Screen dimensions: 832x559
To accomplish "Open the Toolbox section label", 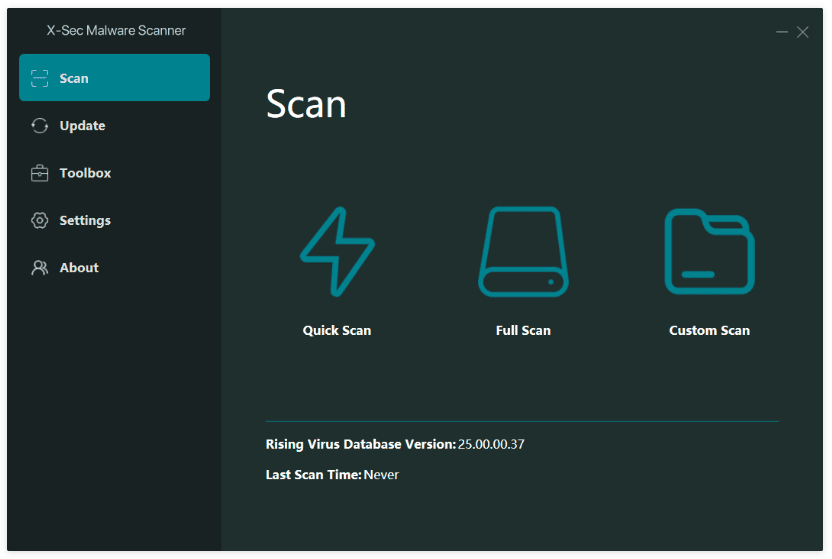I will [85, 173].
